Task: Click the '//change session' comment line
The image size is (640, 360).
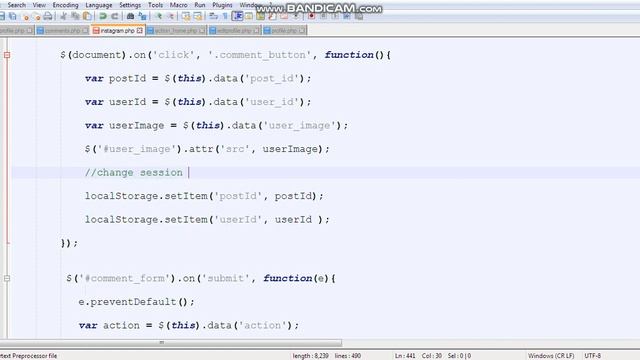Action: [133, 173]
